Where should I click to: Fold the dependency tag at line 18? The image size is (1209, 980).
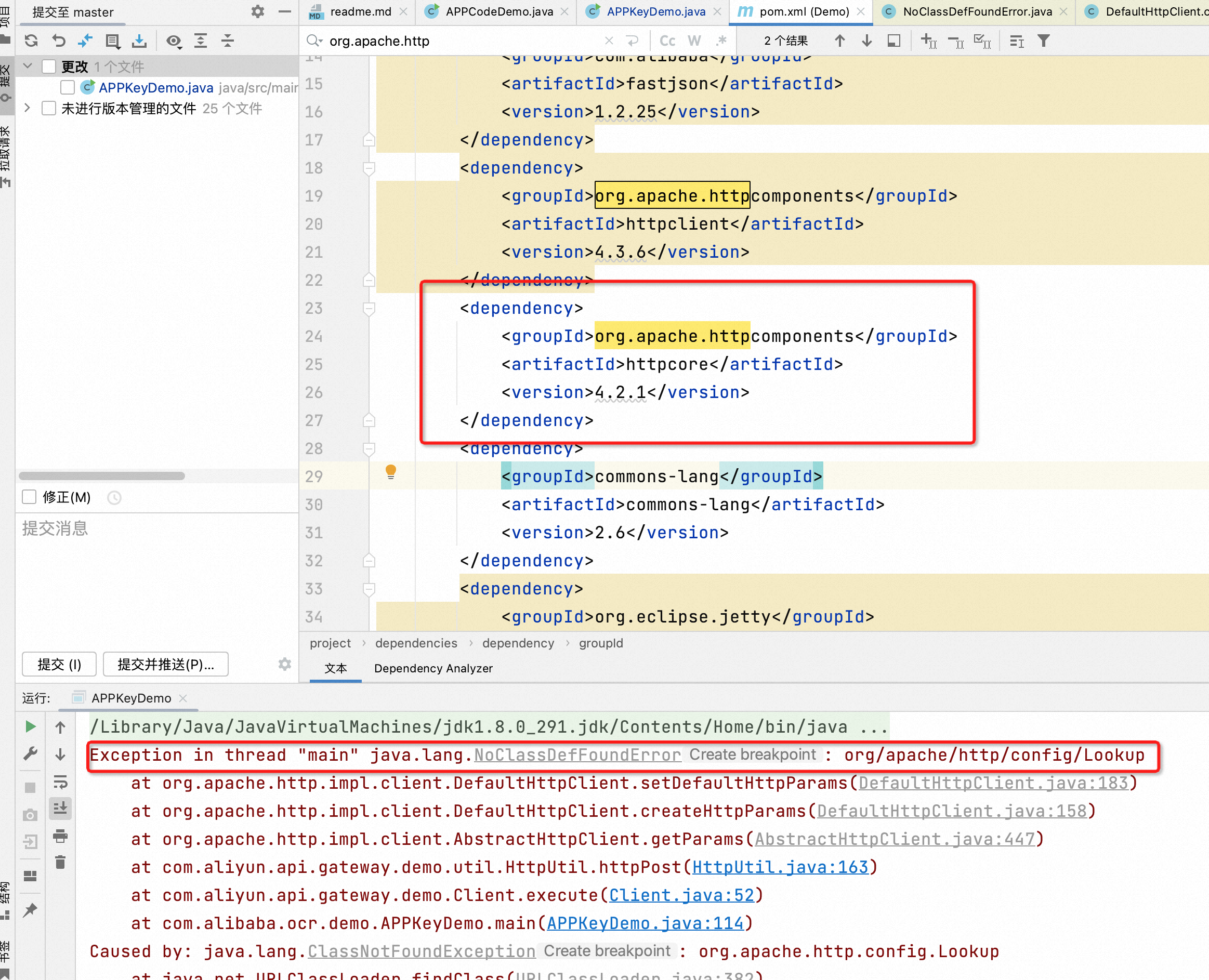click(369, 168)
